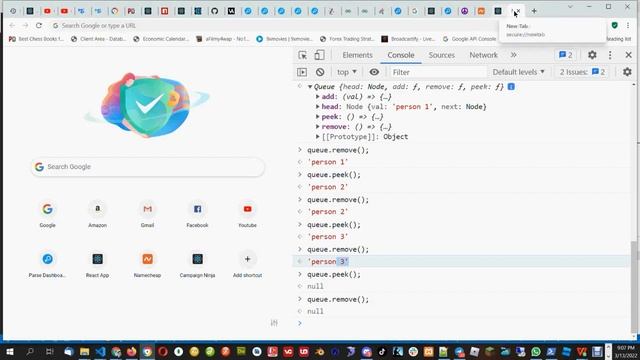
Task: Open the console settings gear beside issues
Action: [627, 72]
